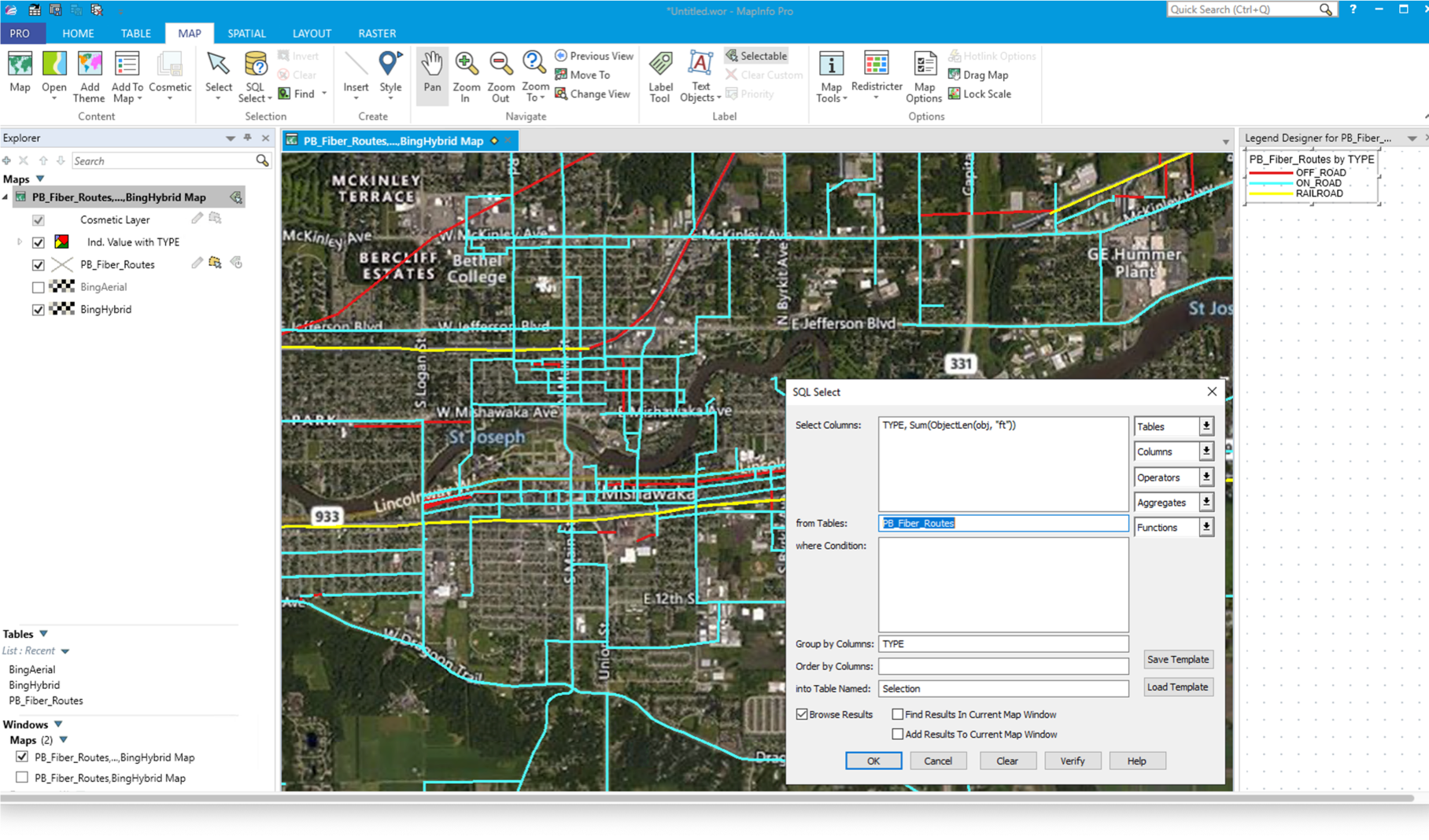Uncheck Browse Results in SQL Select
The image size is (1429, 840).
tap(802, 714)
